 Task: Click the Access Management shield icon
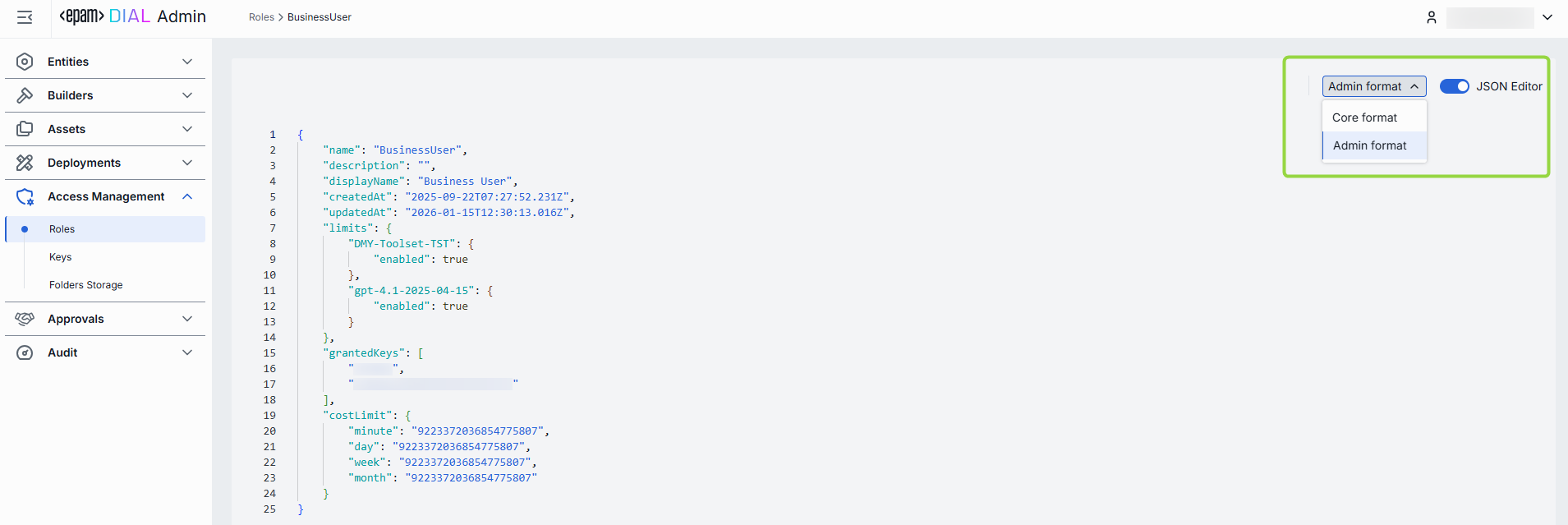click(x=25, y=196)
